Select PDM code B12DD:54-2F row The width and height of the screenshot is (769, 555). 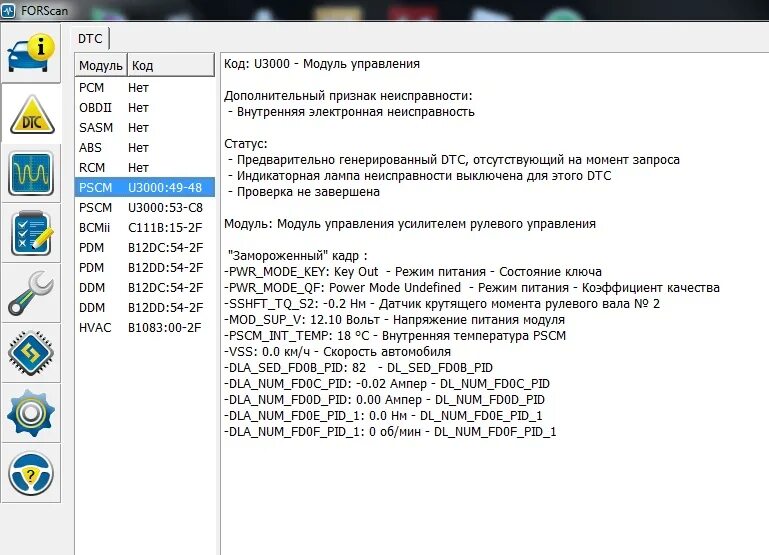tap(145, 268)
